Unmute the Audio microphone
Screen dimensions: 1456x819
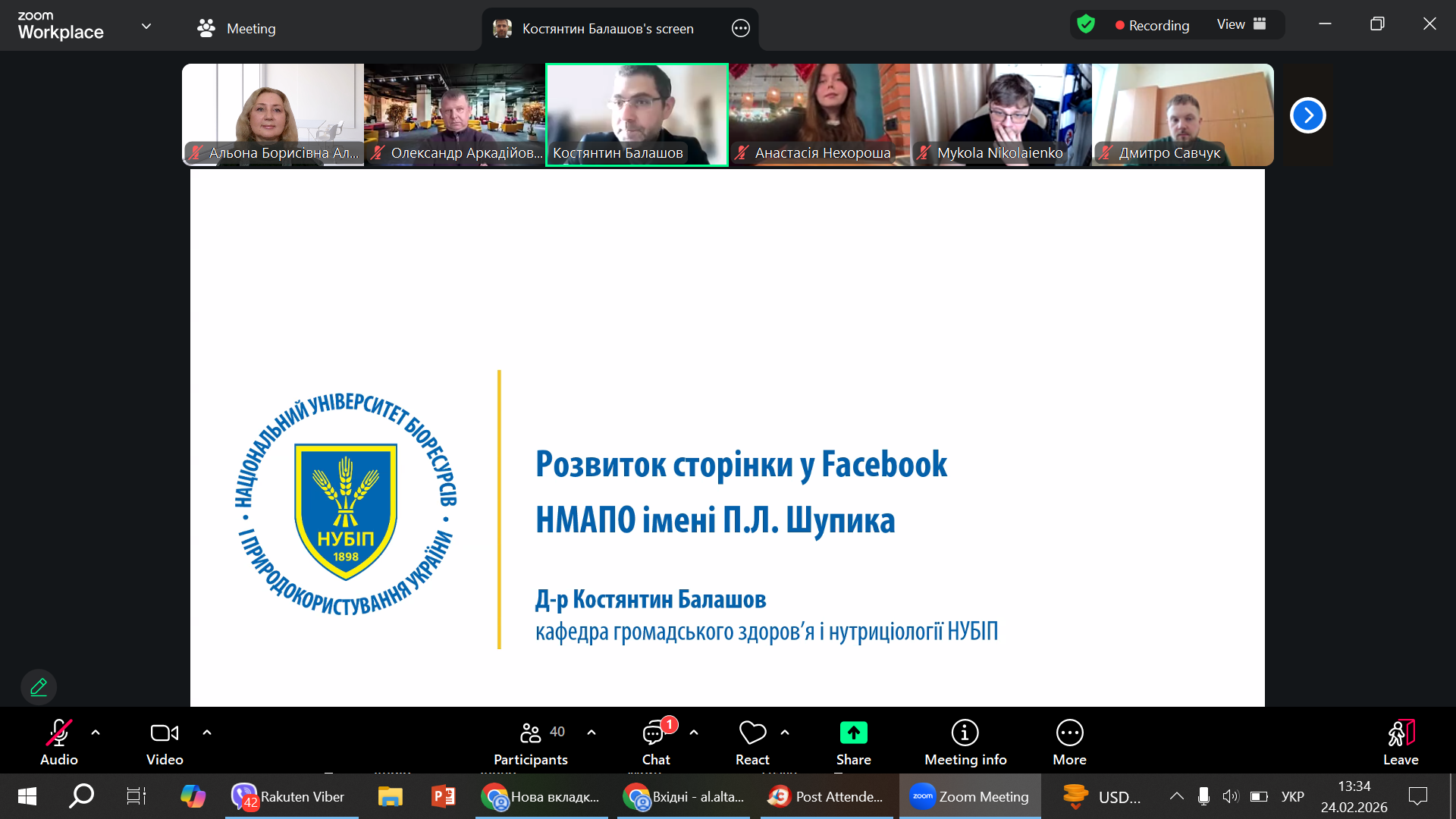[58, 733]
